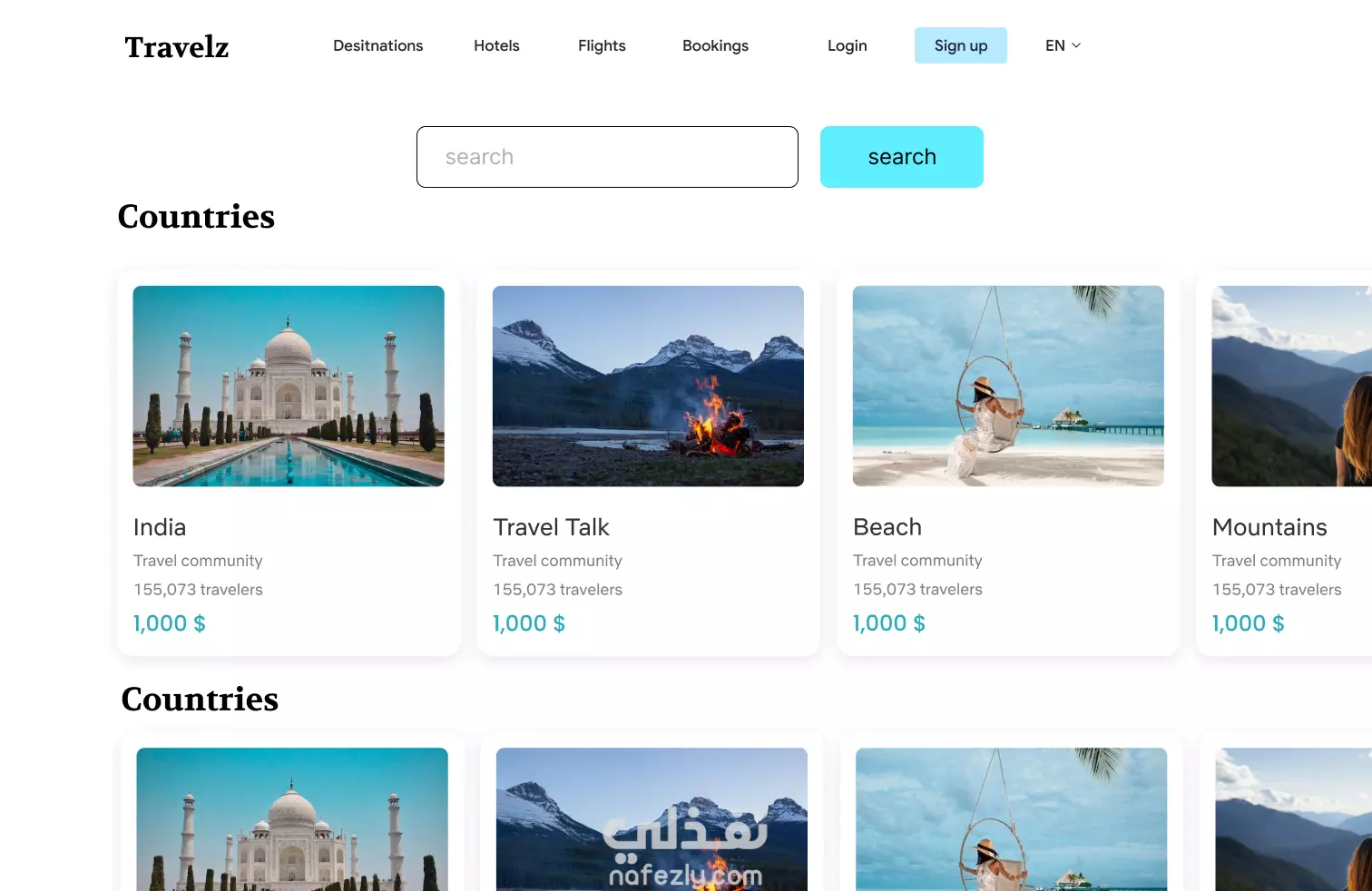Click the Travel Talk card title
The width and height of the screenshot is (1372, 891).
pos(551,527)
